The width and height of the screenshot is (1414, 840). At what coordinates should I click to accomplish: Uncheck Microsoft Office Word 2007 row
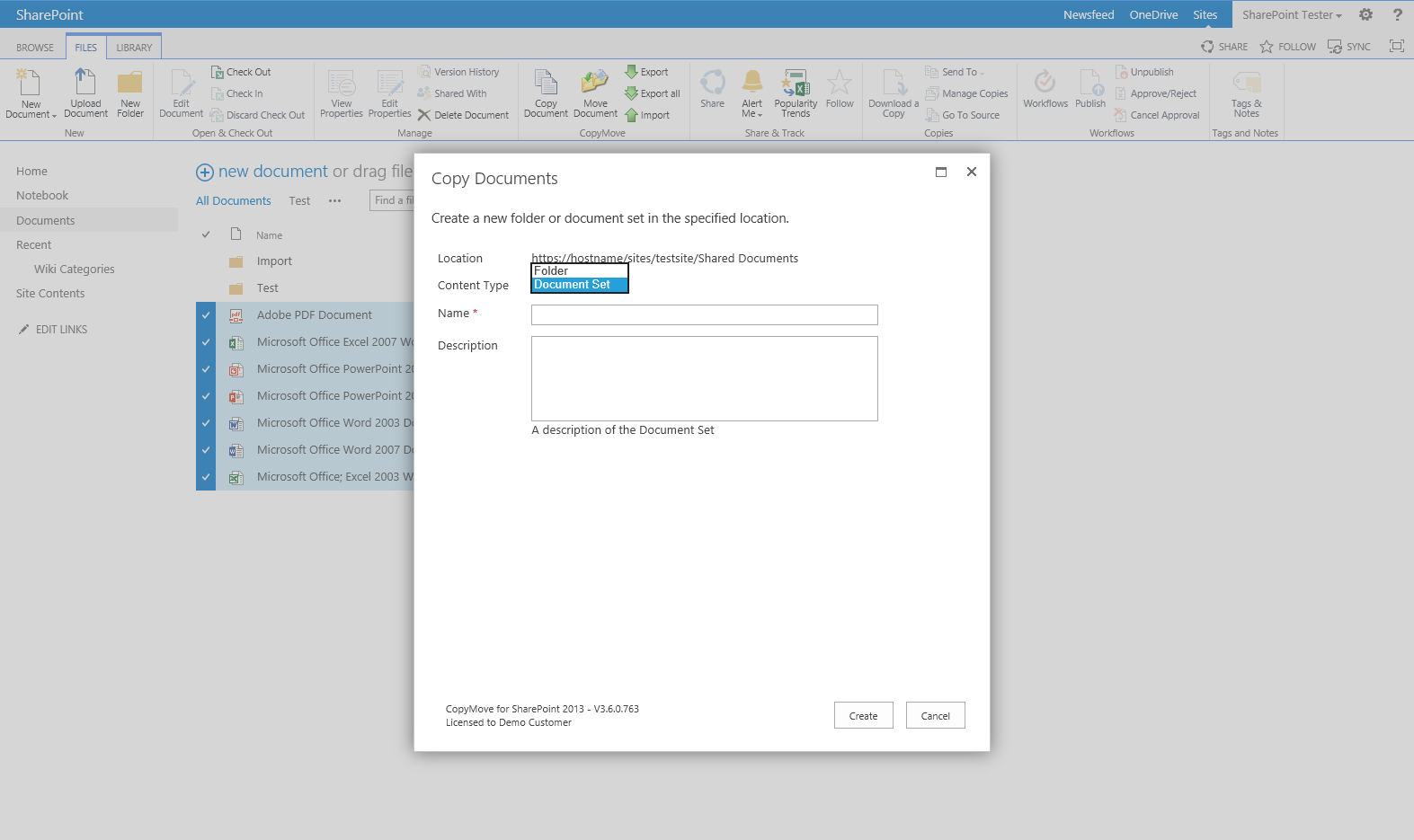coord(206,450)
